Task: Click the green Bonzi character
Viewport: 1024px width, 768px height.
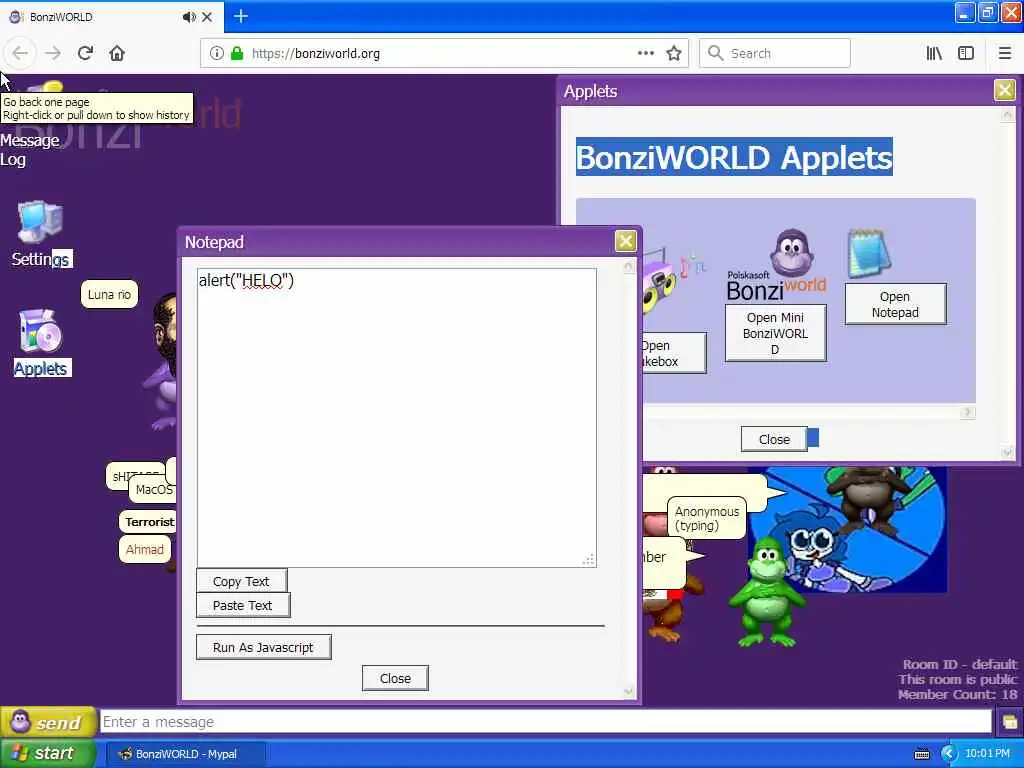Action: tap(767, 592)
